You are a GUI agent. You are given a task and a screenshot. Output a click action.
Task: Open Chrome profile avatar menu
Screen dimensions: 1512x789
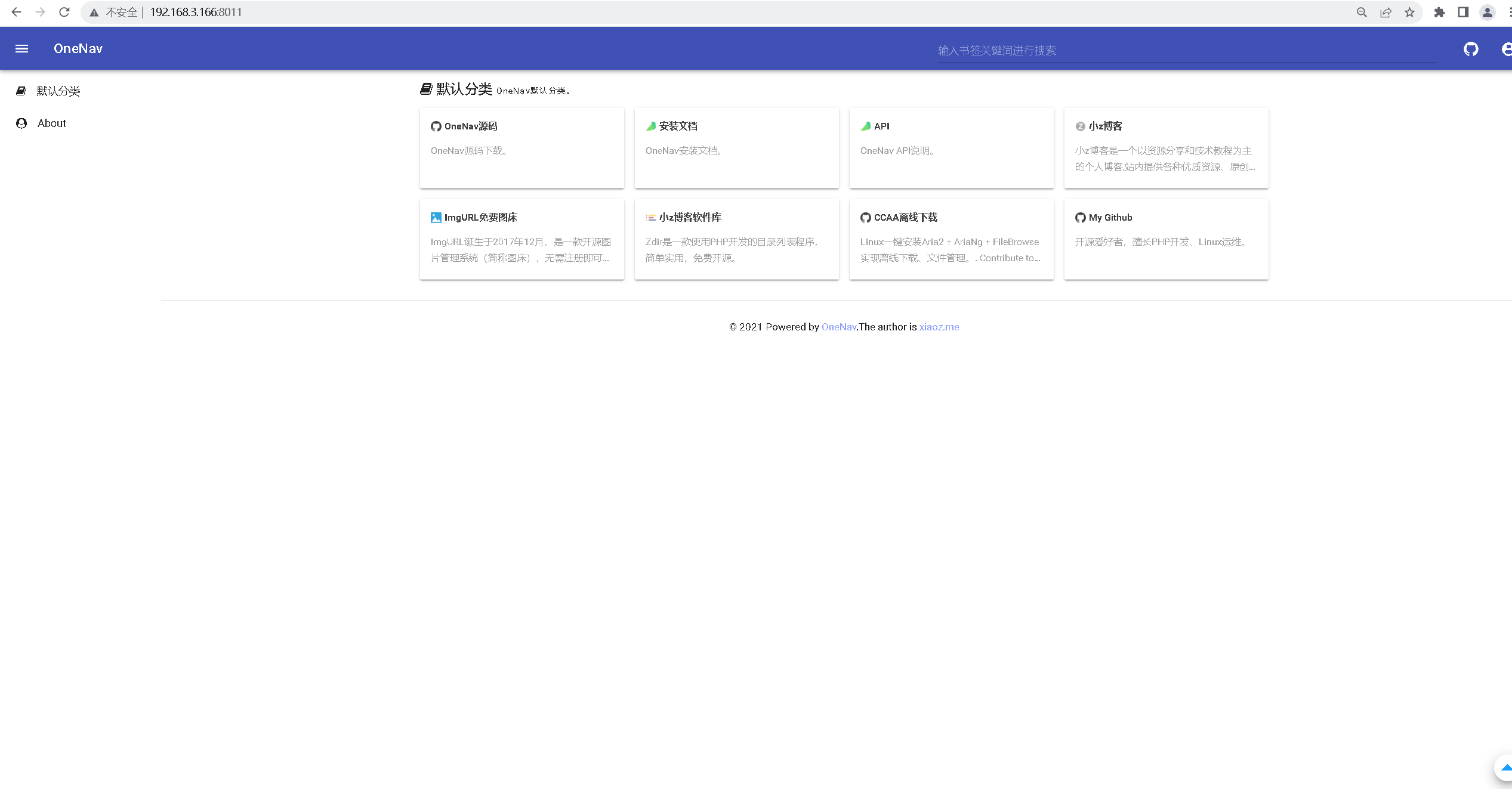point(1487,12)
